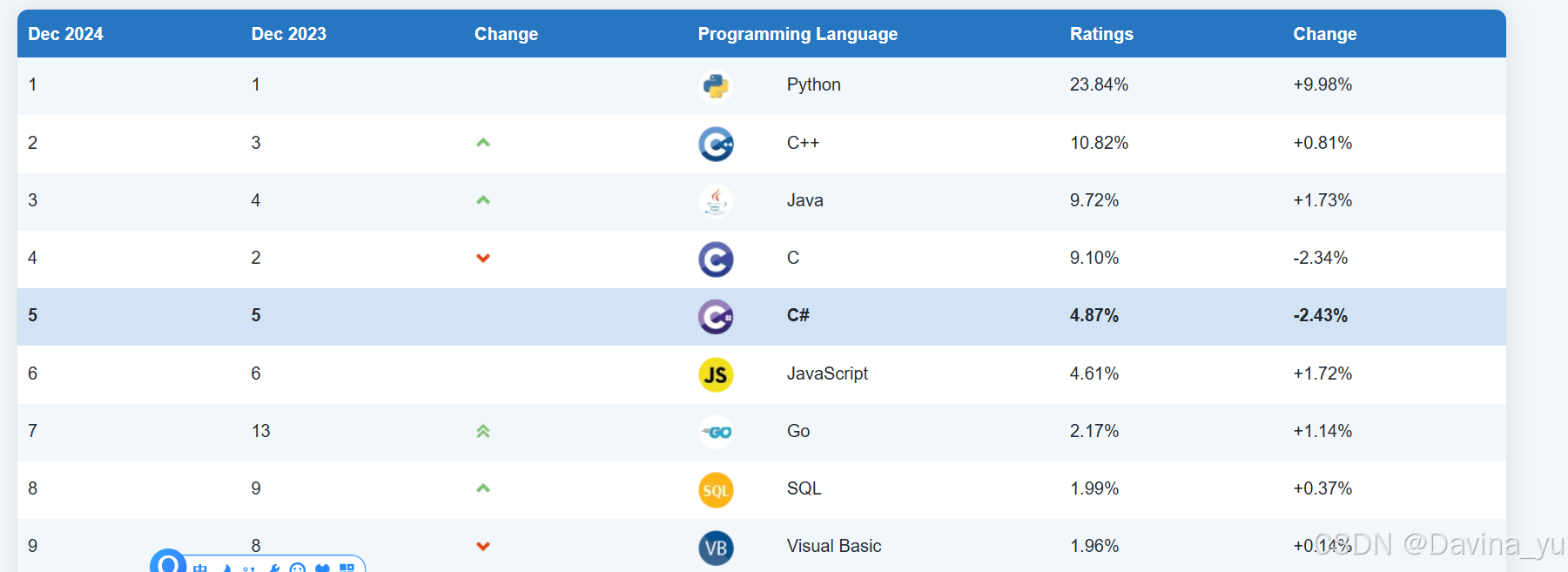Click the input method blue circle logo
The image size is (1568, 572).
point(168,561)
